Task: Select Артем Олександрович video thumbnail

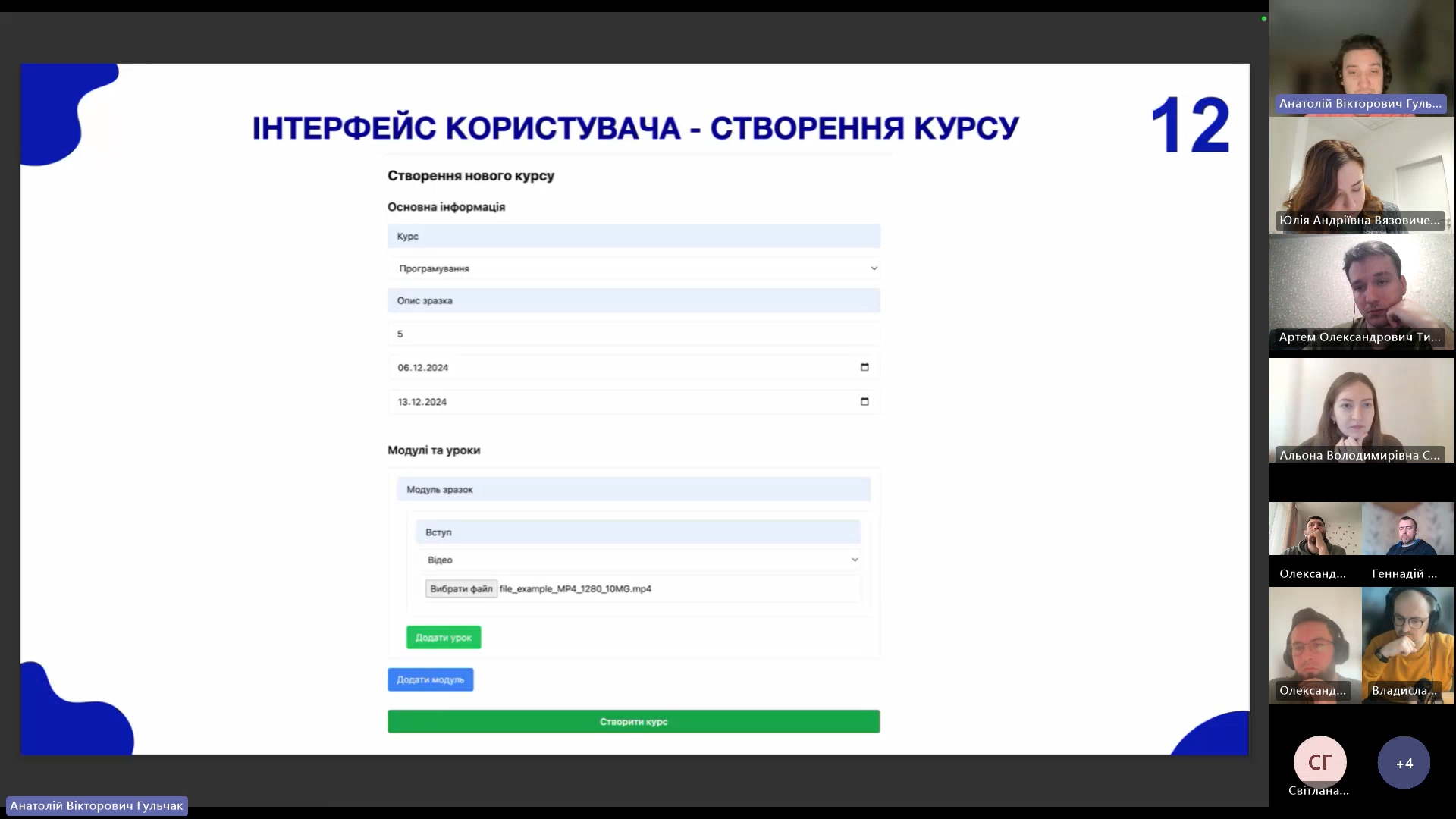Action: 1361,294
